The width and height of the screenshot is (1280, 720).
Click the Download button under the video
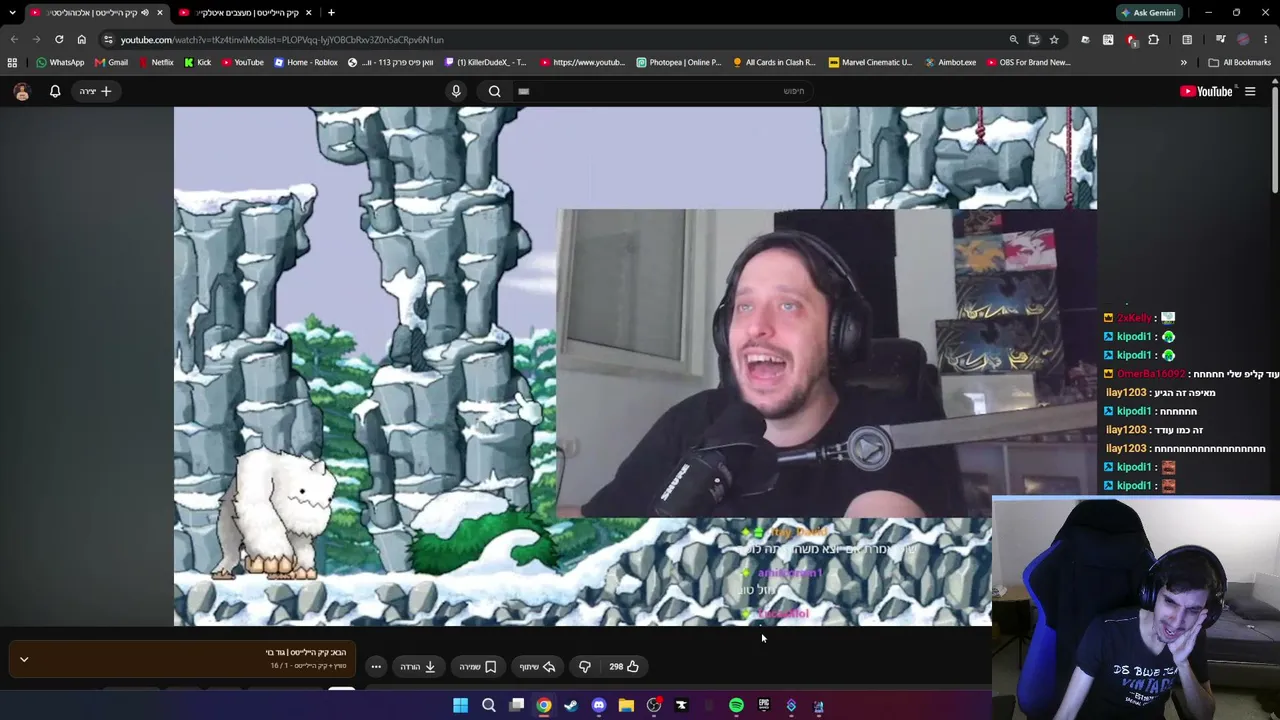[418, 666]
